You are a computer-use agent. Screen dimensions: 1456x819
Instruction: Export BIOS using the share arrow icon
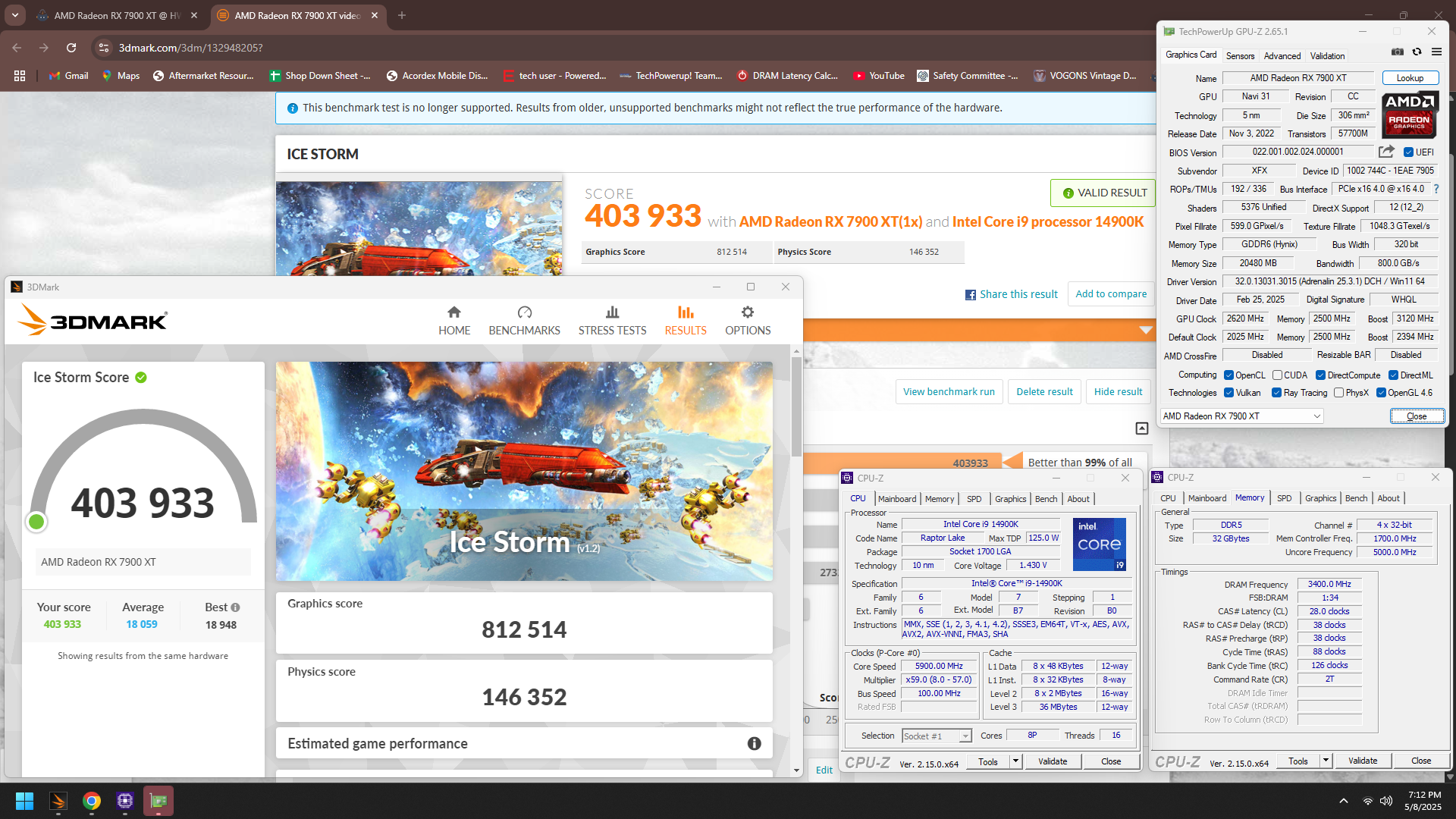[1386, 152]
